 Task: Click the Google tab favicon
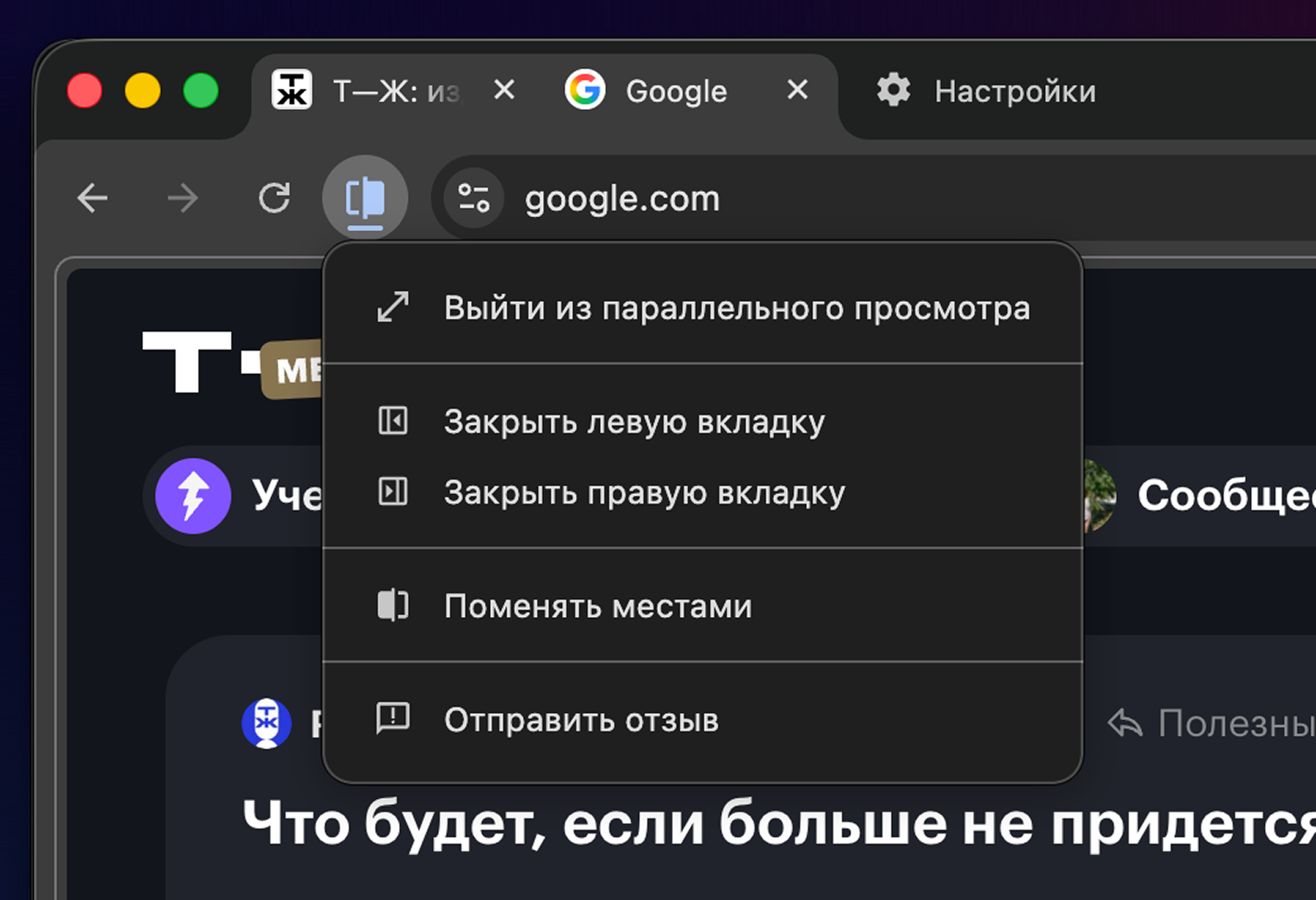(x=585, y=90)
